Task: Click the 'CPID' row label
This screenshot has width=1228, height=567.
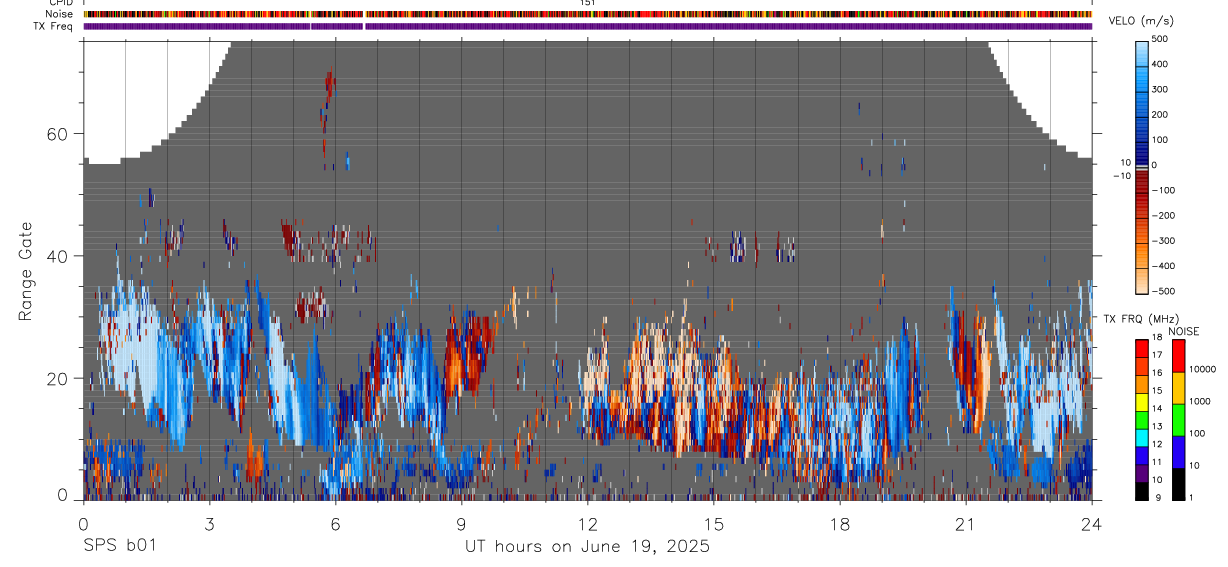Action: click(61, 3)
